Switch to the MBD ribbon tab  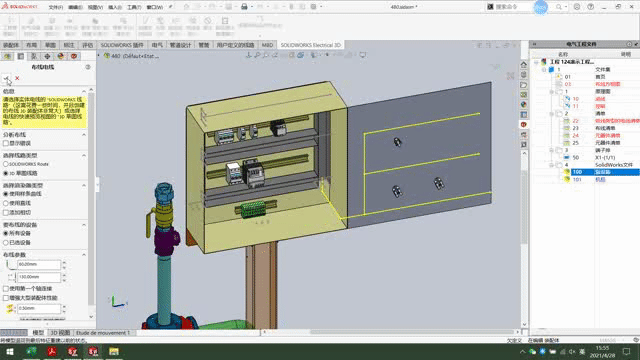click(x=267, y=45)
